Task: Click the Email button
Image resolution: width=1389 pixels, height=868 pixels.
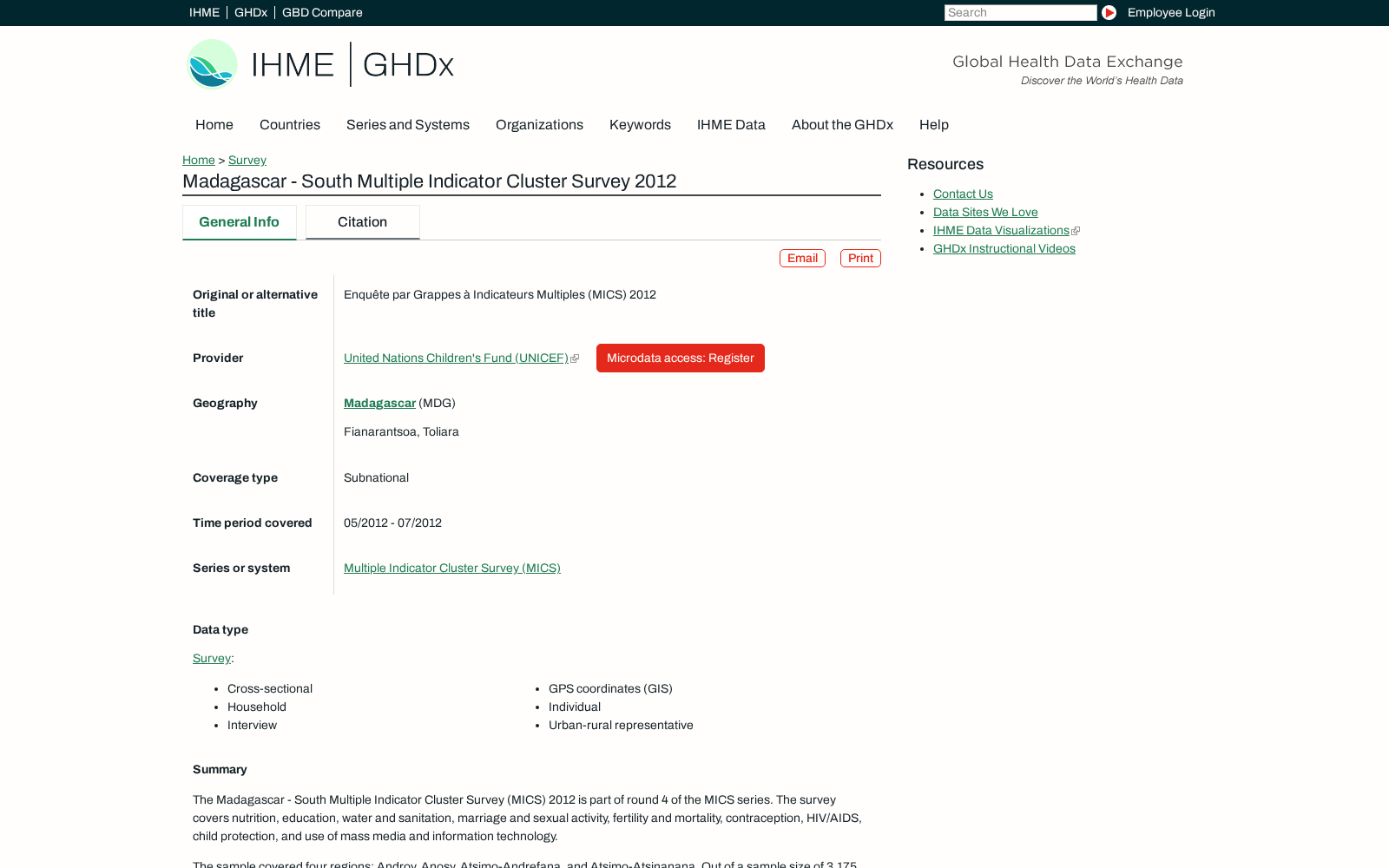Action: [x=802, y=259]
